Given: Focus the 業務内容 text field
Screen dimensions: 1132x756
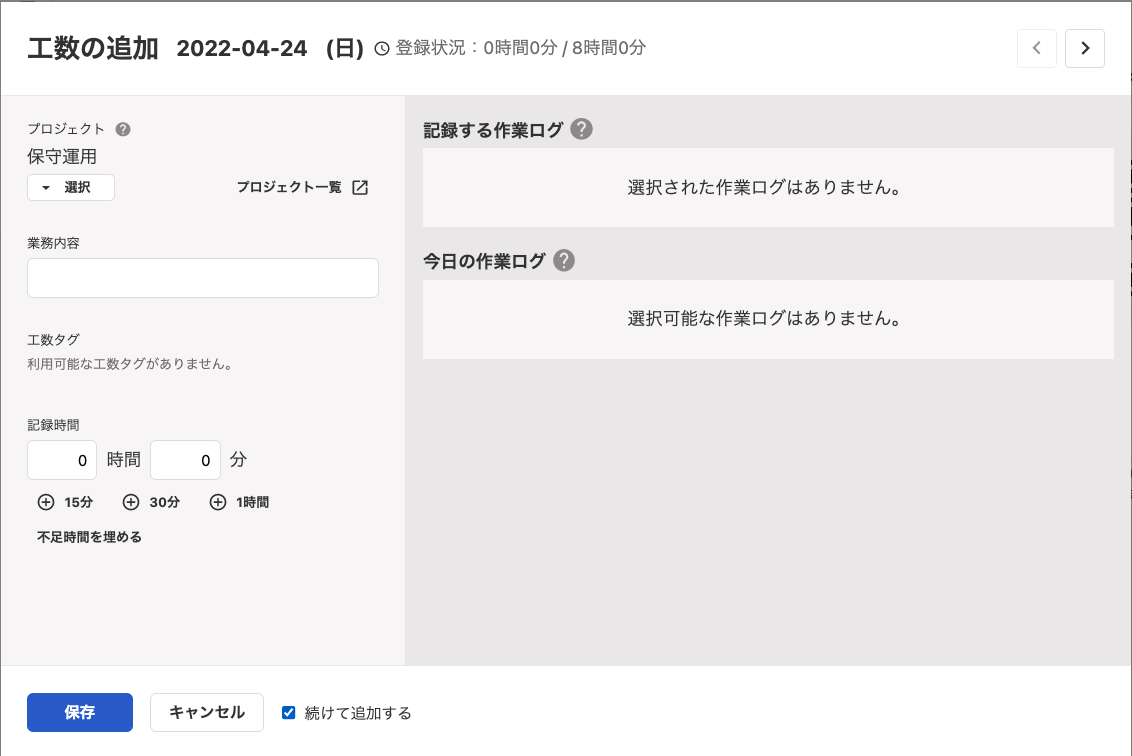Looking at the screenshot, I should coord(203,278).
